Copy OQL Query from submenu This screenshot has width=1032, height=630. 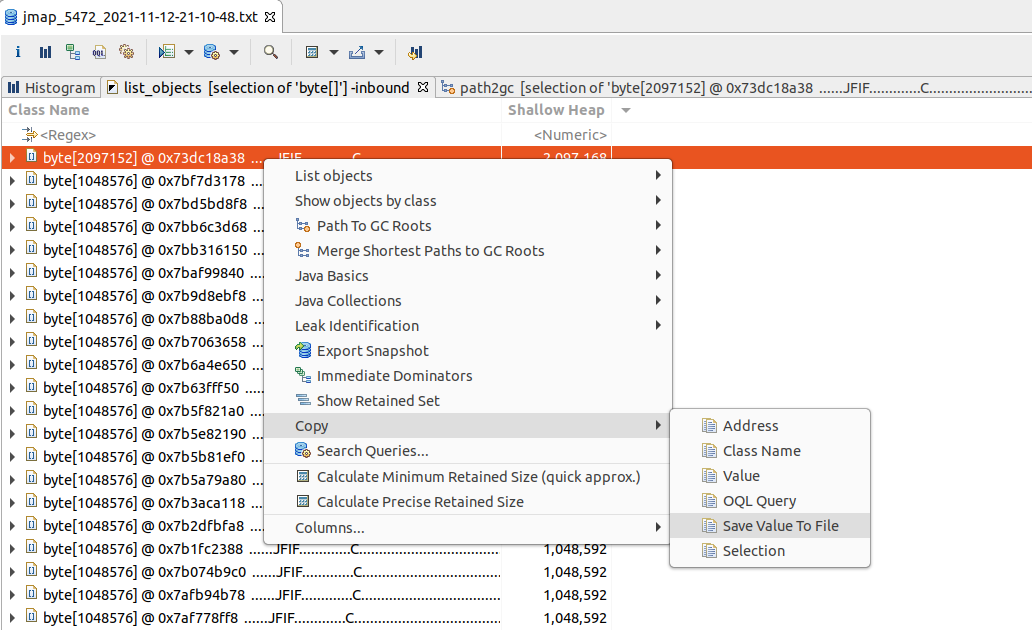point(770,501)
